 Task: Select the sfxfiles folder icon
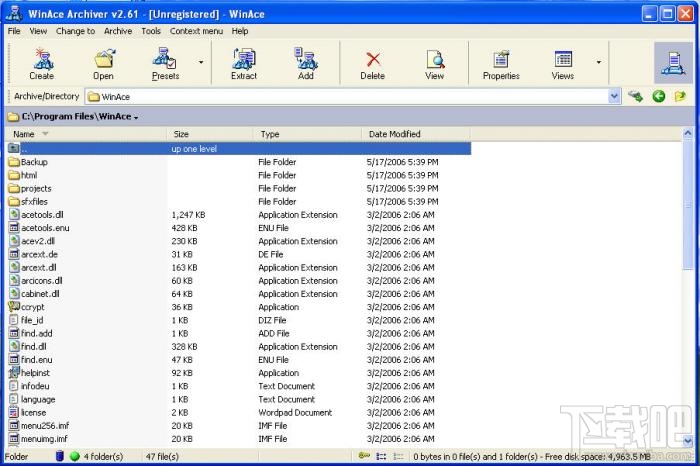tap(14, 201)
